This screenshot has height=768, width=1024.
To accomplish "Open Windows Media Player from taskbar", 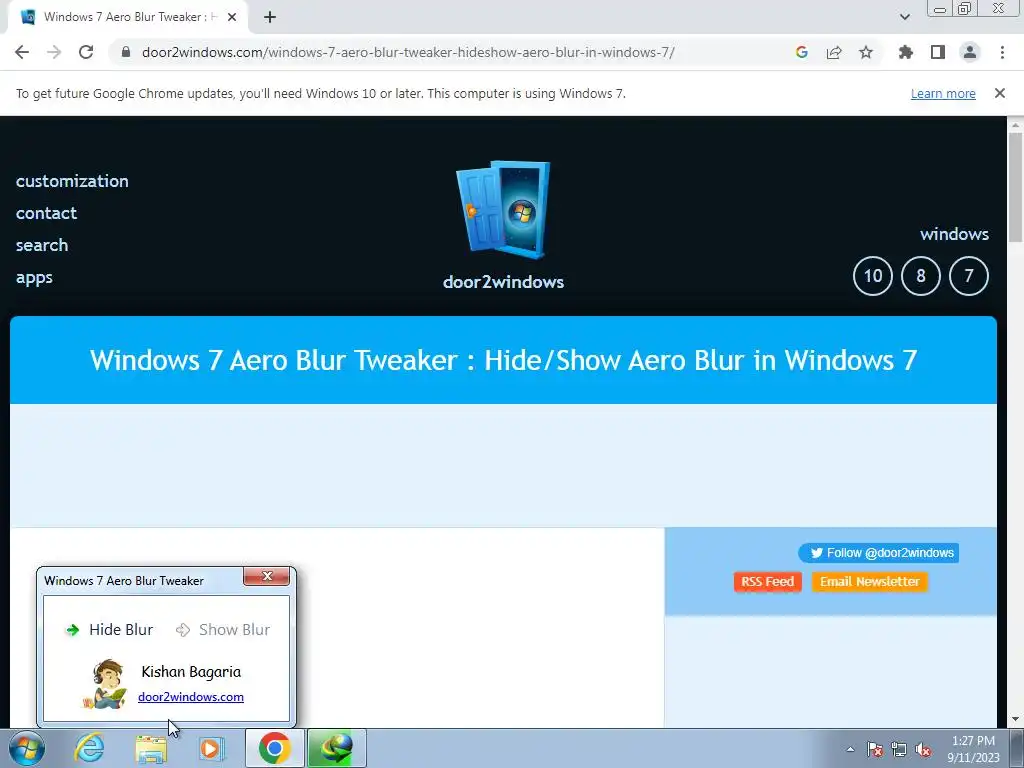I will 211,748.
